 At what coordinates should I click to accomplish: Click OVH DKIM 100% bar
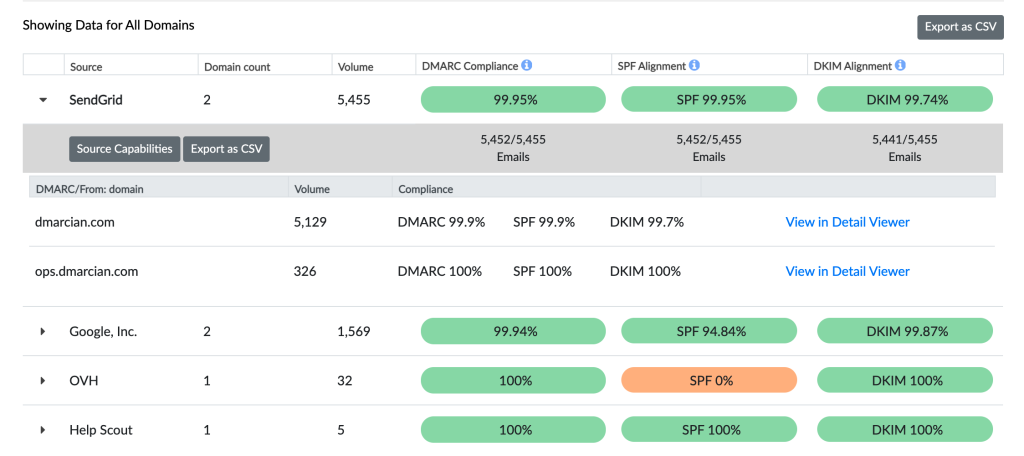[905, 380]
